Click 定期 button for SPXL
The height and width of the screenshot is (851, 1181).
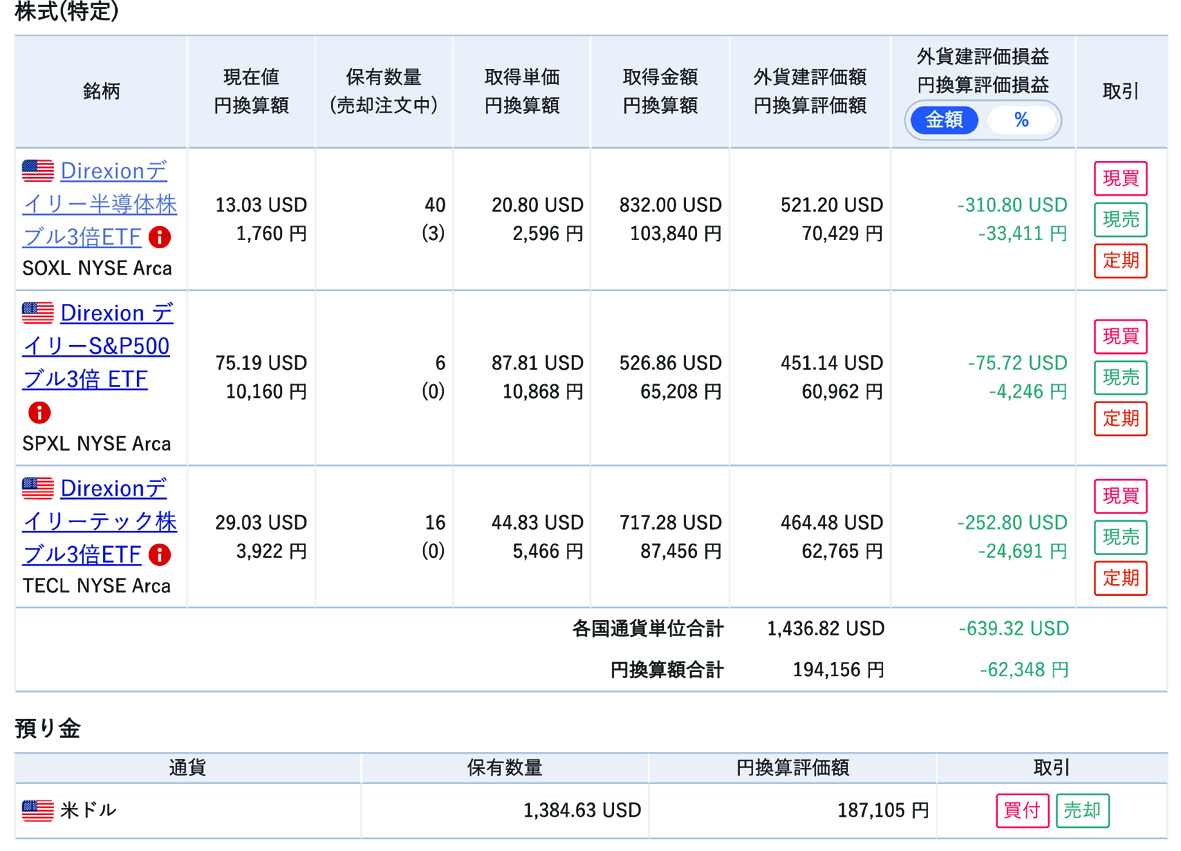point(1121,419)
